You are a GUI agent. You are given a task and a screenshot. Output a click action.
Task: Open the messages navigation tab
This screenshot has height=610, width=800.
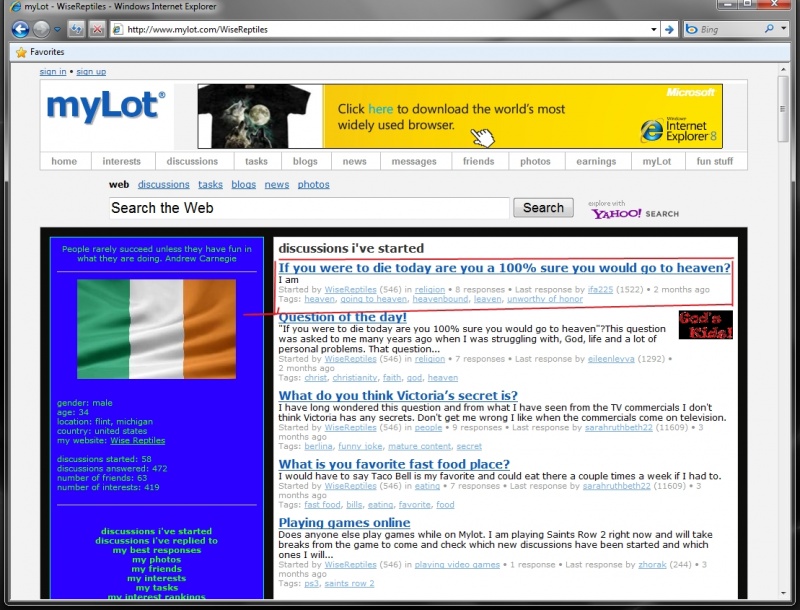(414, 161)
